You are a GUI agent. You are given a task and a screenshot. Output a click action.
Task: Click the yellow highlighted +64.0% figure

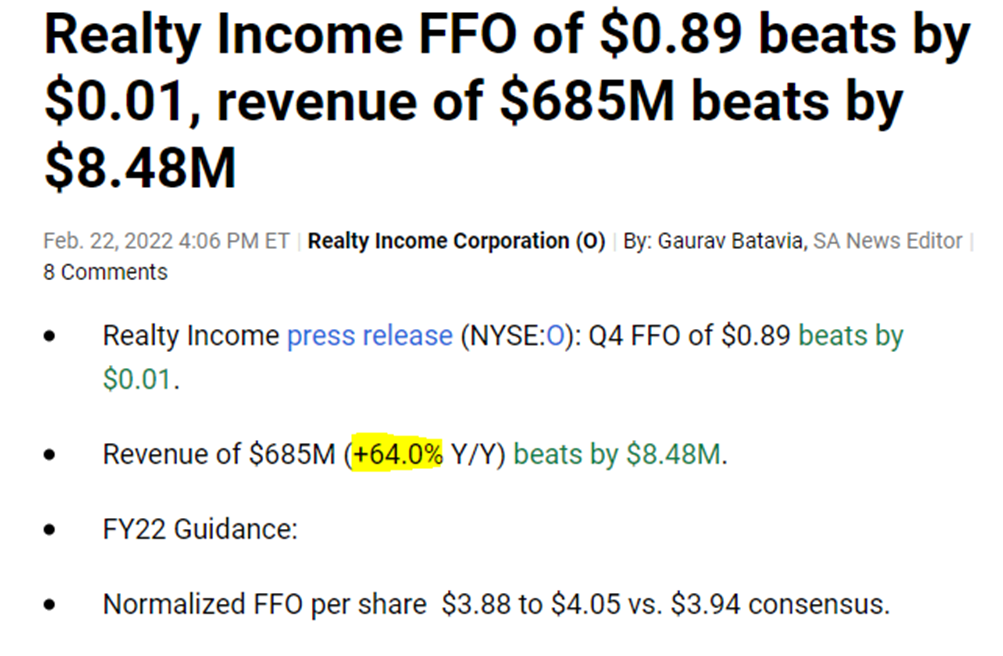(x=398, y=455)
